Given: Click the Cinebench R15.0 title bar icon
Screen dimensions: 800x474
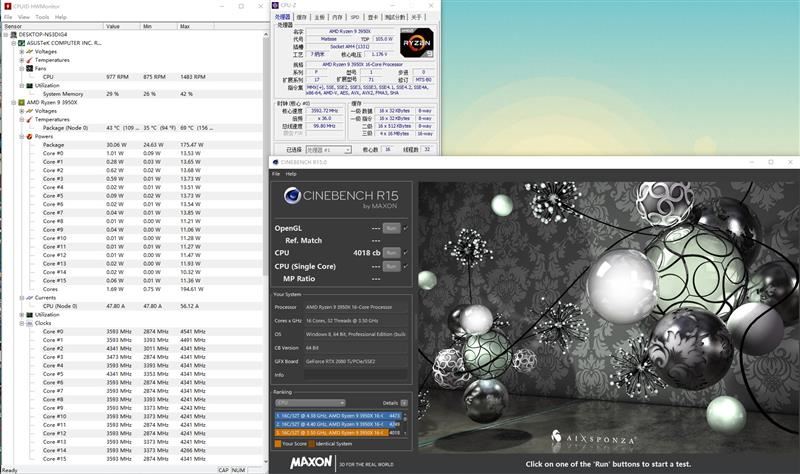Looking at the screenshot, I should click(x=276, y=162).
